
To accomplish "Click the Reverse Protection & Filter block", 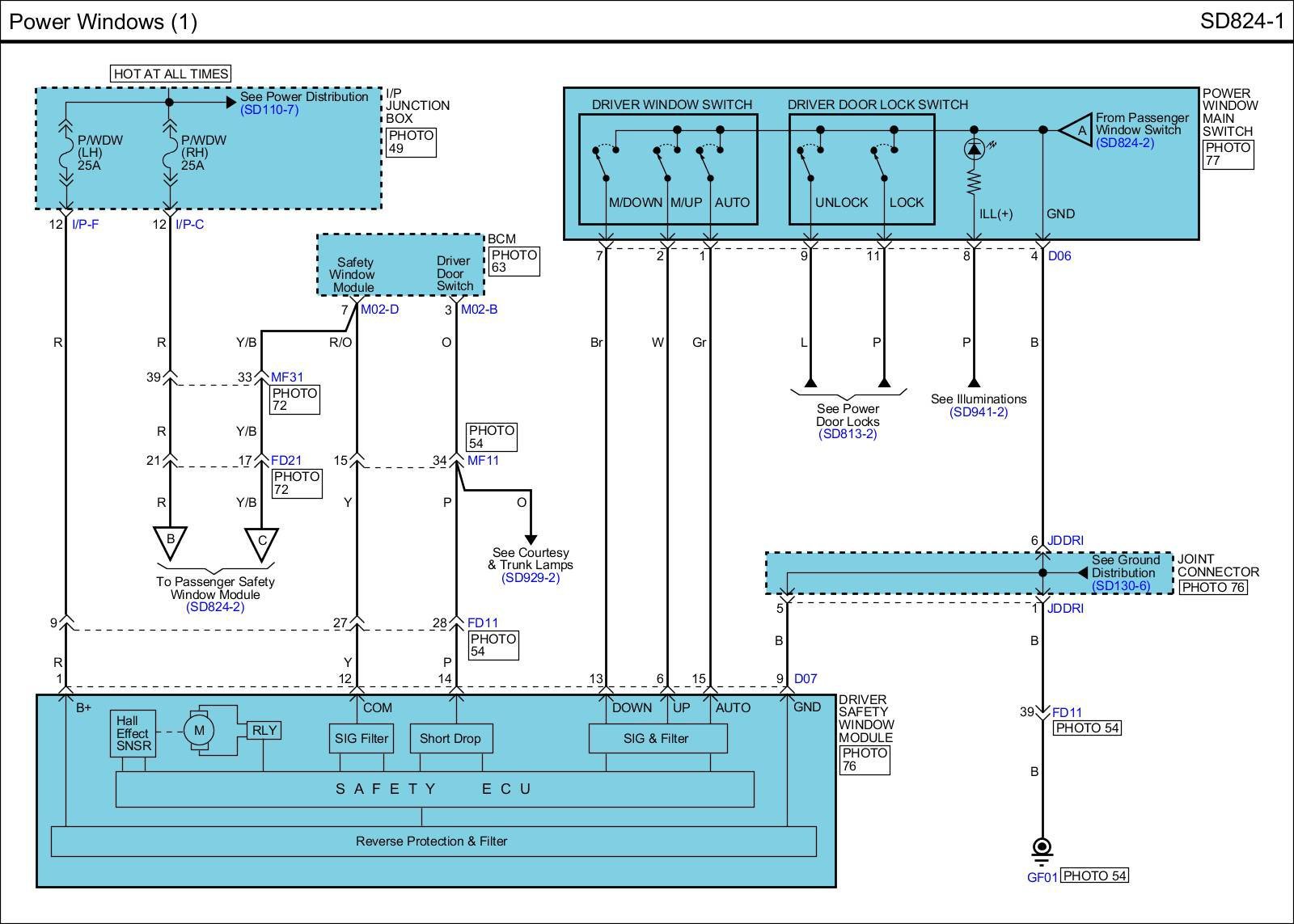I will [x=433, y=841].
